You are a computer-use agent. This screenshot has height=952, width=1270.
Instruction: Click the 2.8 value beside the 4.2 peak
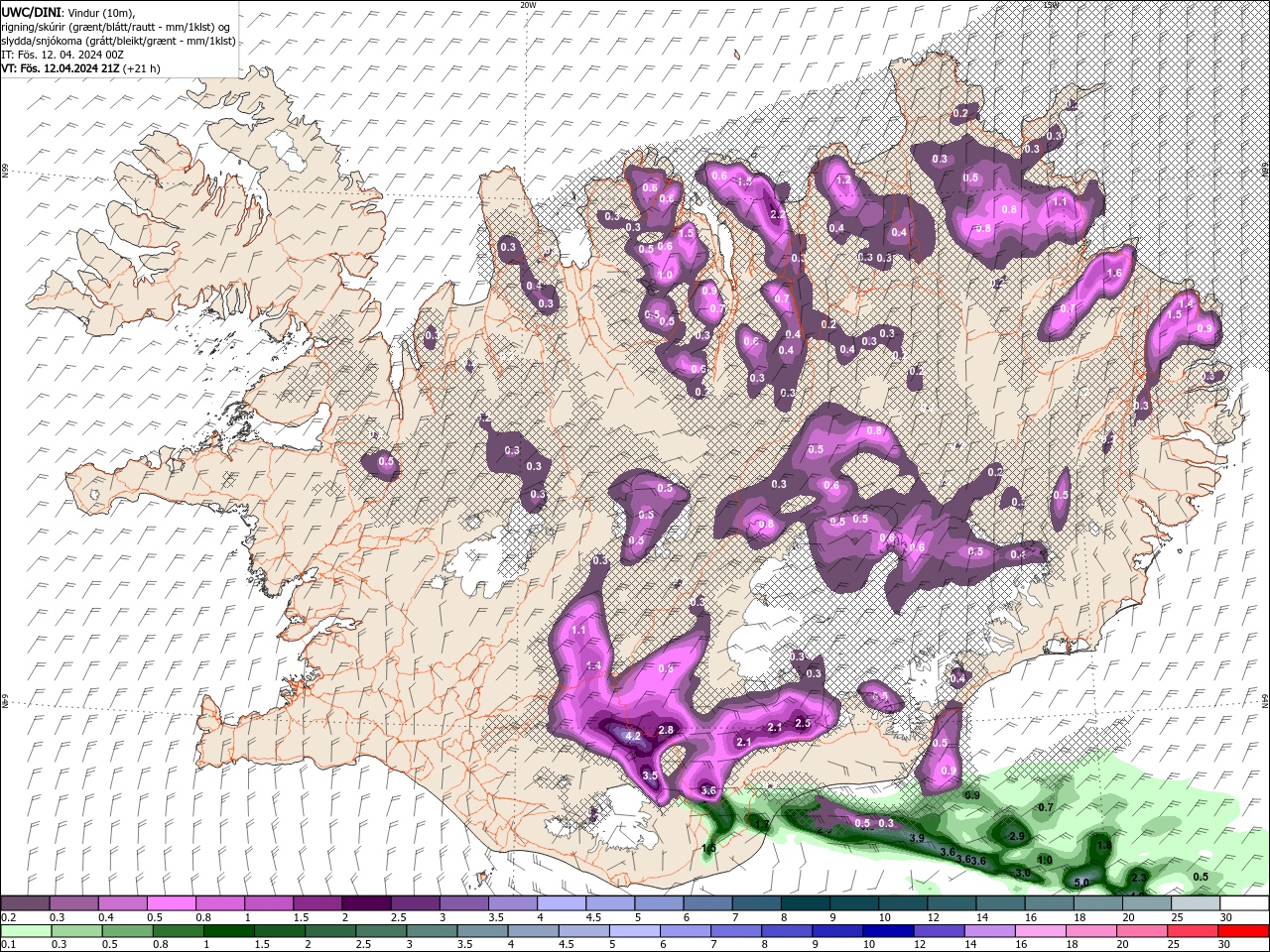pyautogui.click(x=666, y=730)
